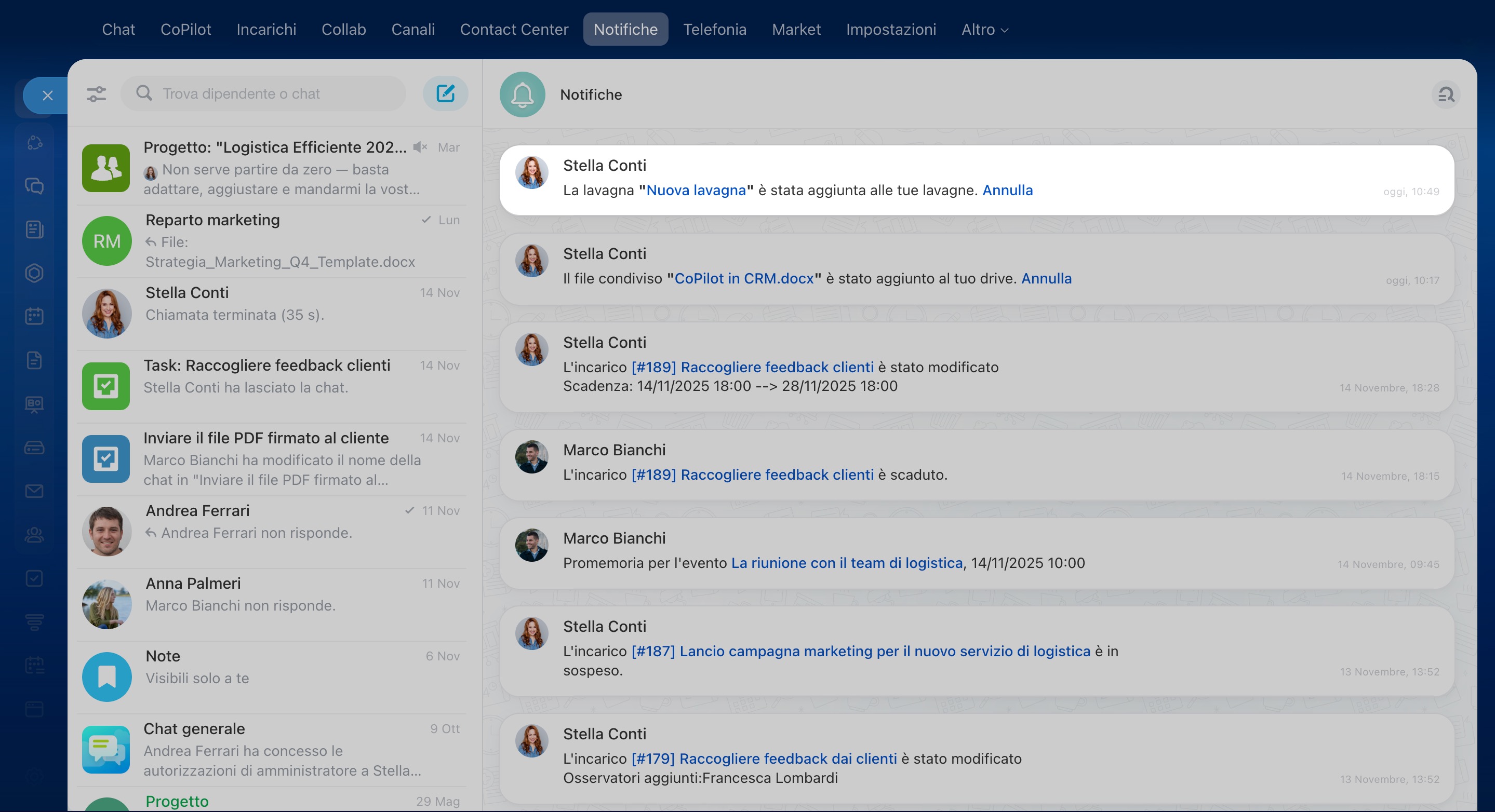Switch to the CoPilot tab
Screen dimensions: 1495x812
(x=186, y=30)
